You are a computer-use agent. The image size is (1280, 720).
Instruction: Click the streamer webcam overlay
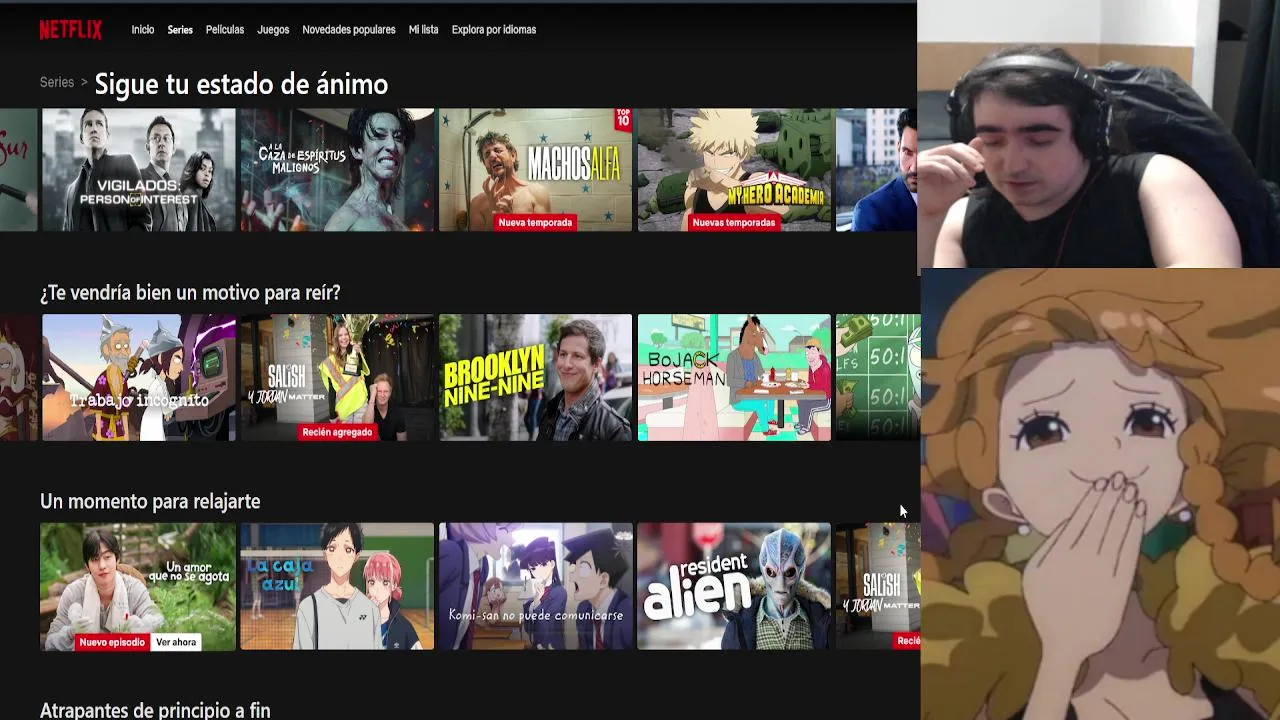[1098, 134]
